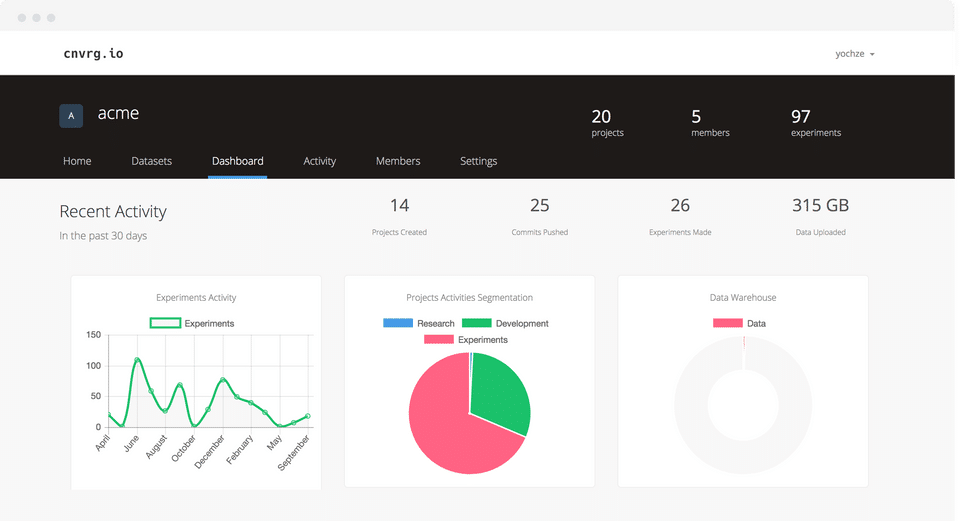Image resolution: width=960 pixels, height=521 pixels.
Task: Click the June peak data point
Action: coord(137,359)
